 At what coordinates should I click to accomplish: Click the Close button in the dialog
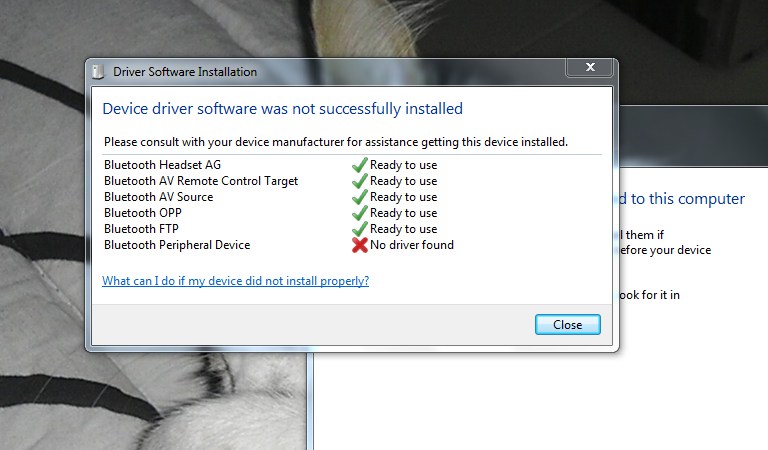568,325
